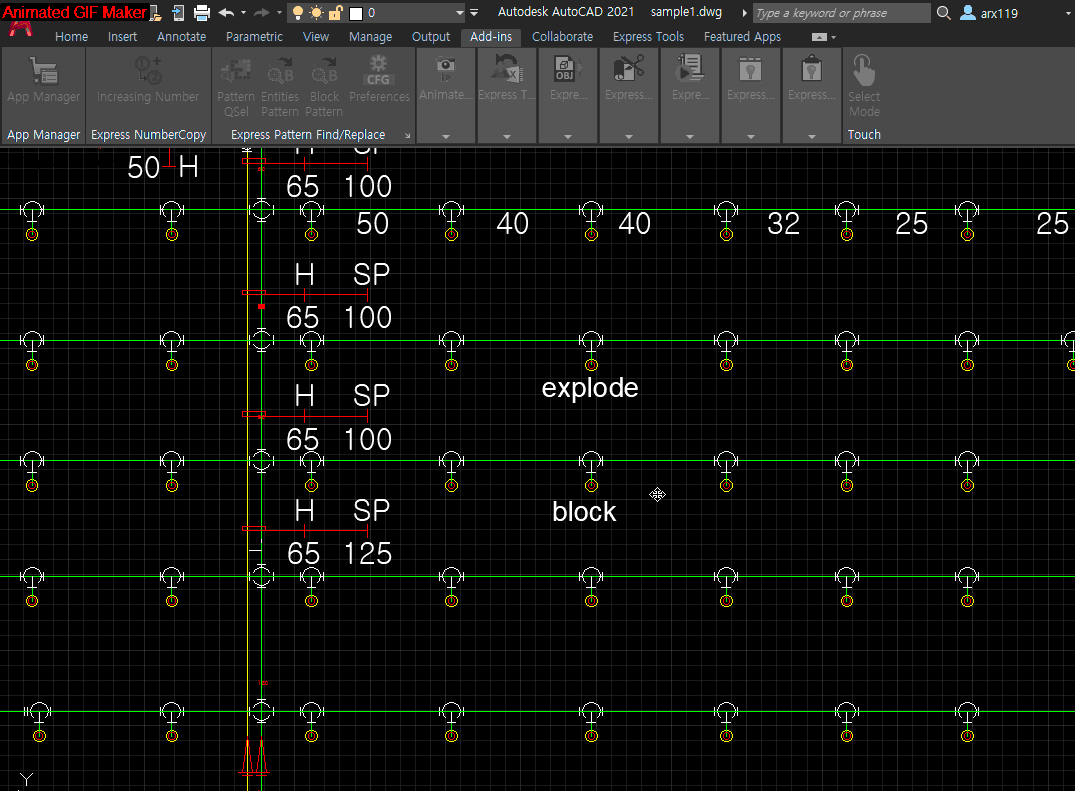
Task: Switch to the Home ribbon tab
Action: [x=71, y=36]
